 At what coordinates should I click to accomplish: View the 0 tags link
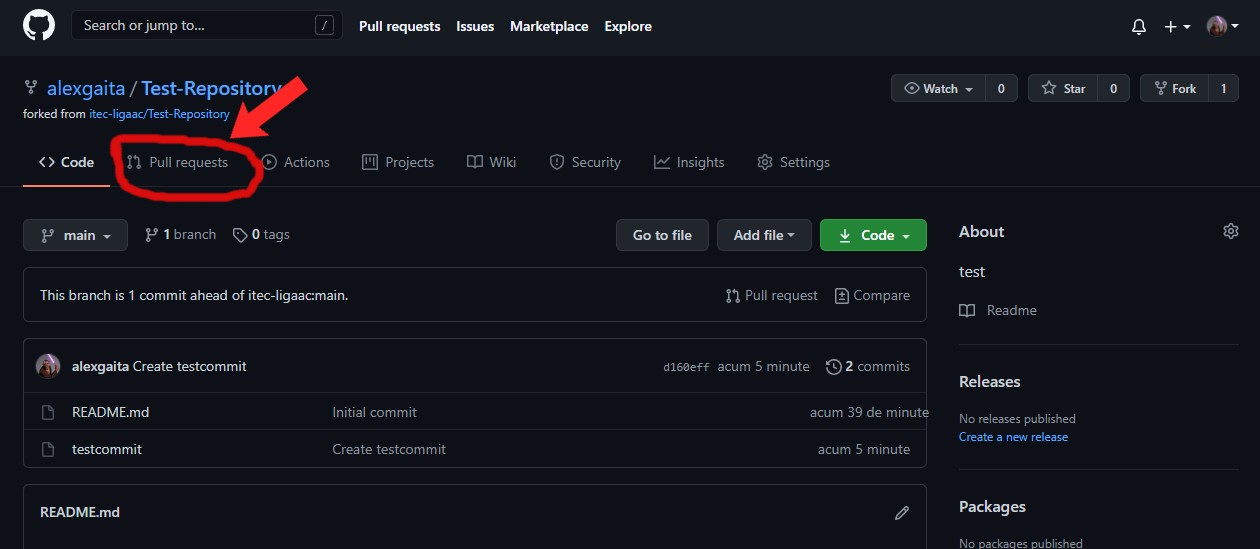tap(261, 235)
